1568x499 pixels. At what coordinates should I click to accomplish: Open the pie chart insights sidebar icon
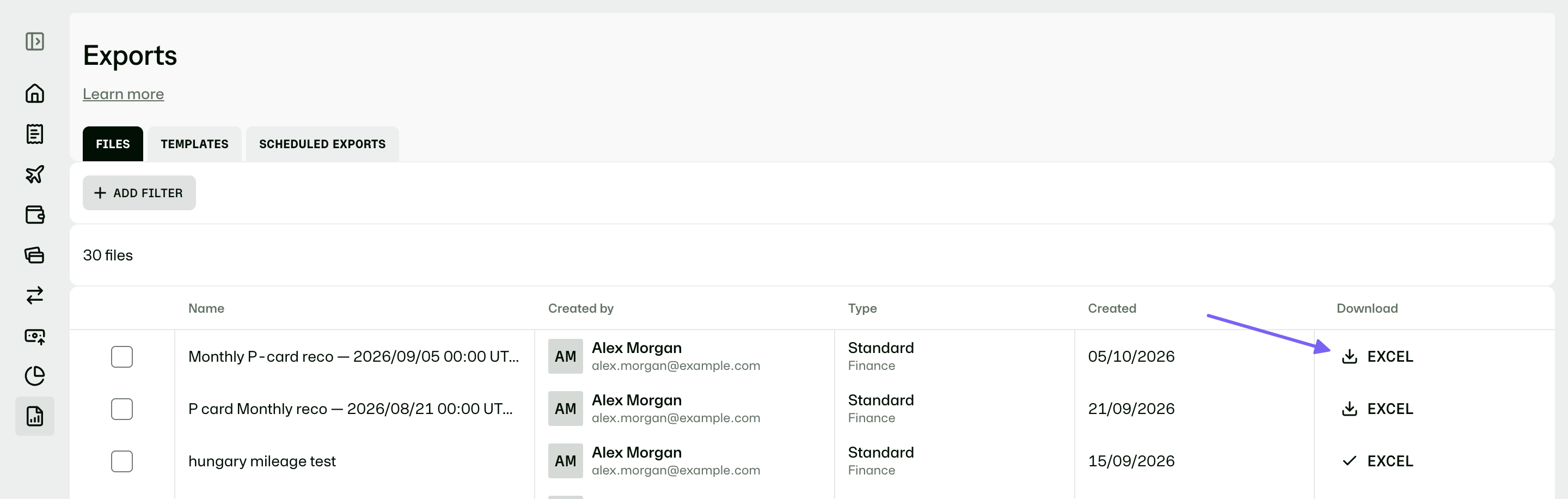(35, 376)
